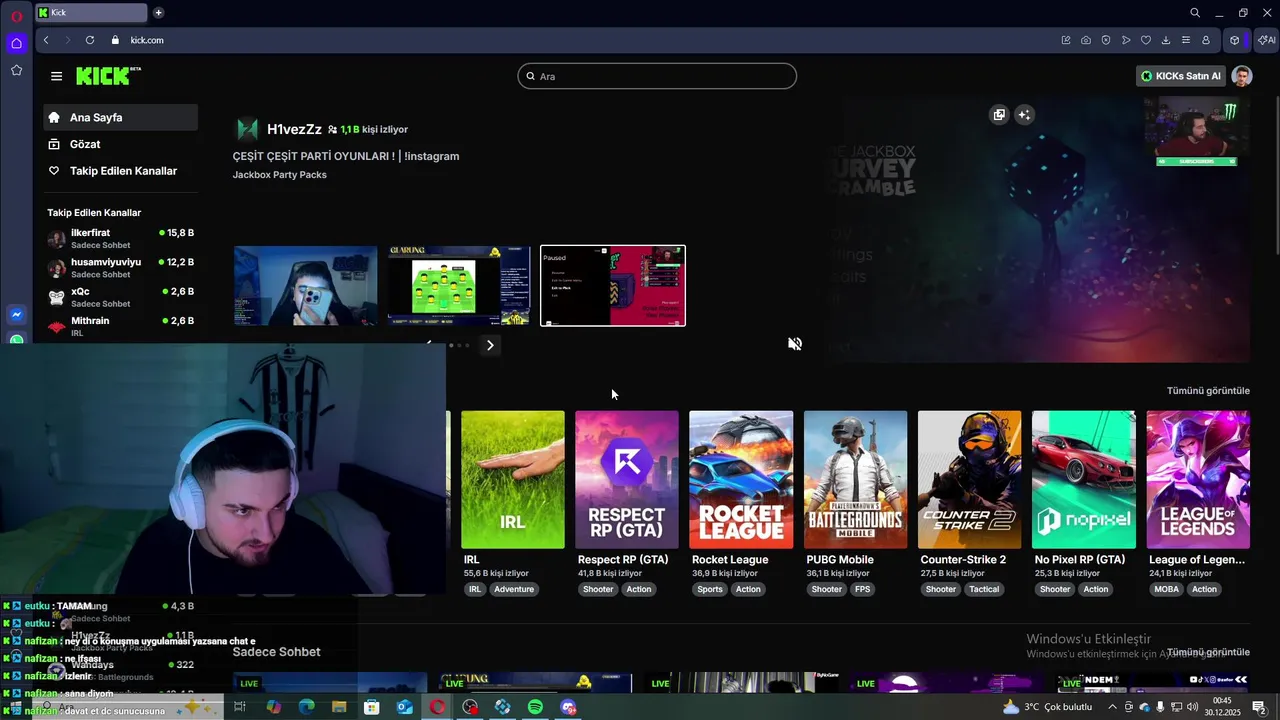Open theatre/pop-out icon on featured stream
The image size is (1280, 720).
998,115
